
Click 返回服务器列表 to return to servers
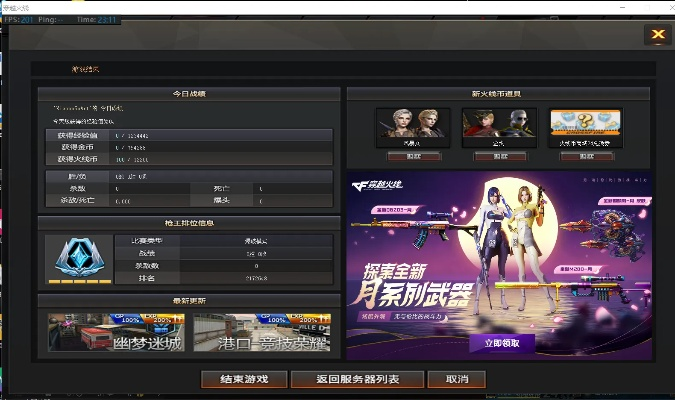click(x=358, y=379)
